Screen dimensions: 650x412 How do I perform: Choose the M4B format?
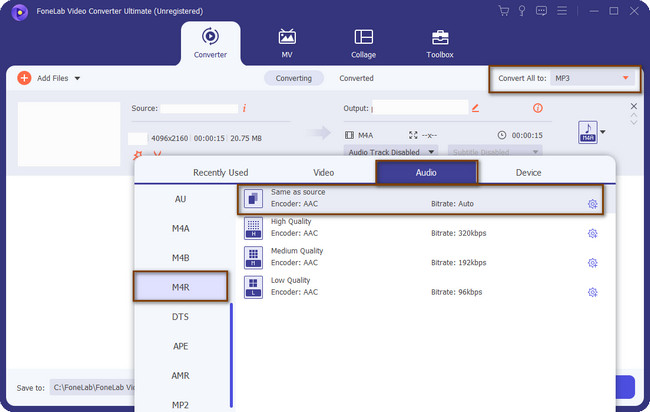click(x=180, y=258)
